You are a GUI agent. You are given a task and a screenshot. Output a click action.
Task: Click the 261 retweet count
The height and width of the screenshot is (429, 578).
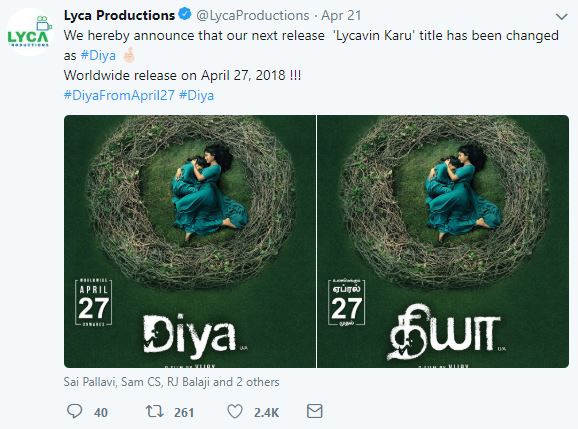(184, 412)
